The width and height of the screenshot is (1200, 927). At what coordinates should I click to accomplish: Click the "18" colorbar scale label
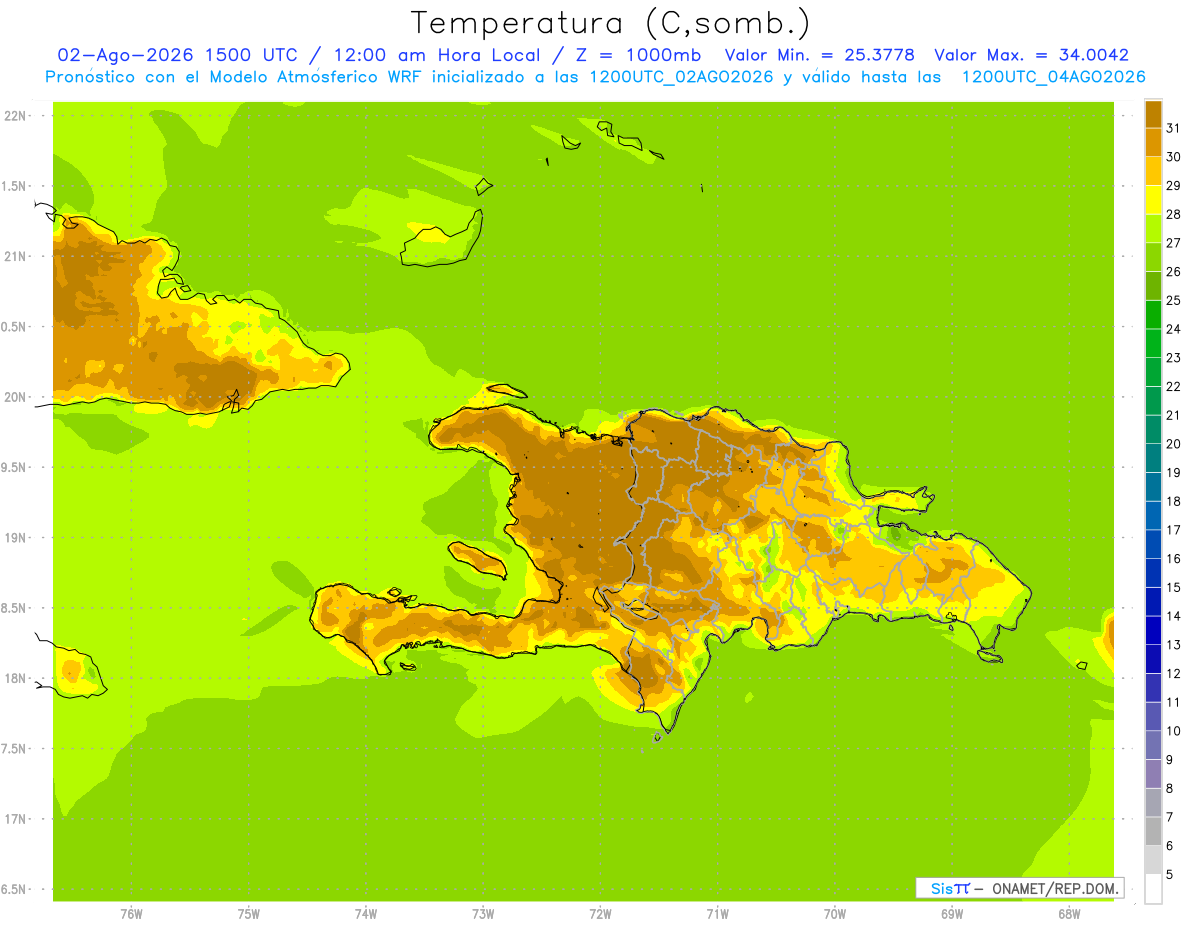click(1174, 501)
